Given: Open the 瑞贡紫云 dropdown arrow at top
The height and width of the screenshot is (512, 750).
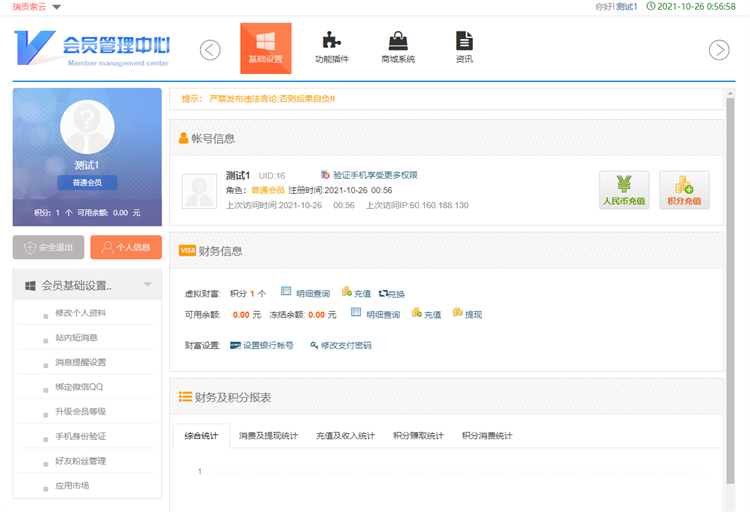Looking at the screenshot, I should pyautogui.click(x=56, y=7).
